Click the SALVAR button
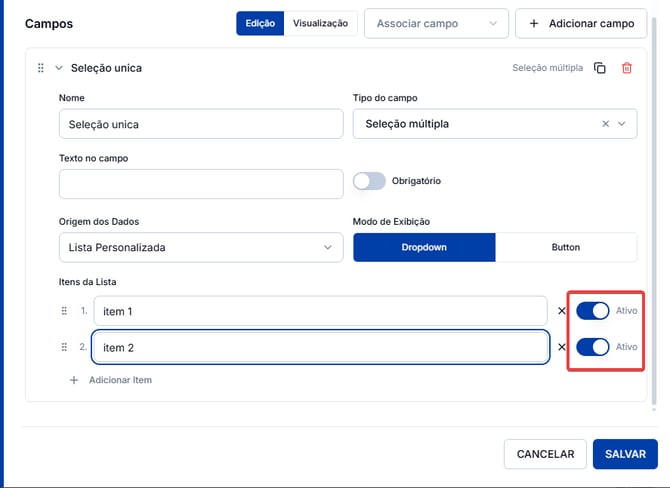Image resolution: width=670 pixels, height=488 pixels. tap(625, 454)
